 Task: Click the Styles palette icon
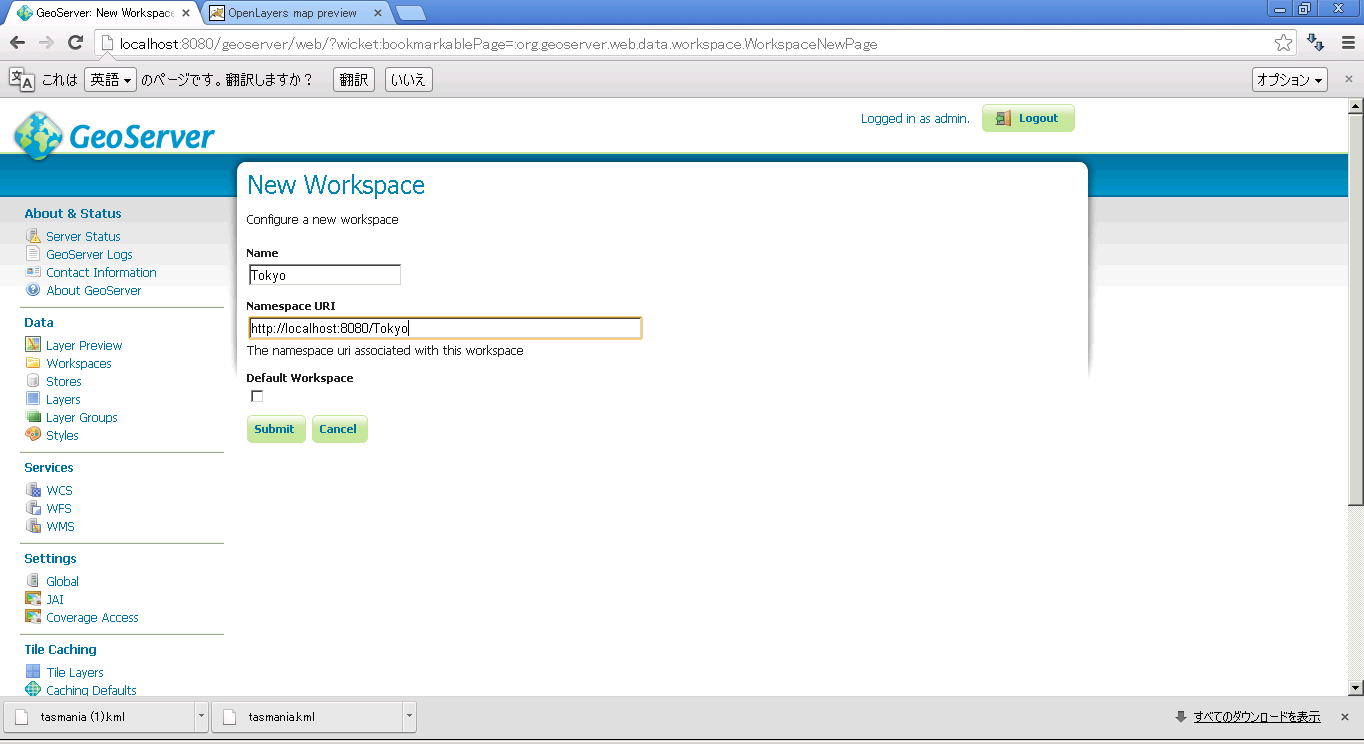[x=33, y=435]
